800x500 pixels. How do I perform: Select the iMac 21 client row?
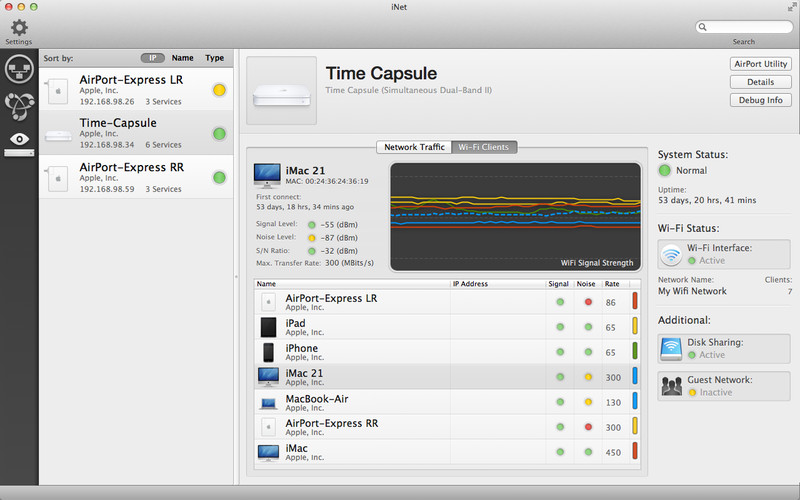click(x=447, y=377)
